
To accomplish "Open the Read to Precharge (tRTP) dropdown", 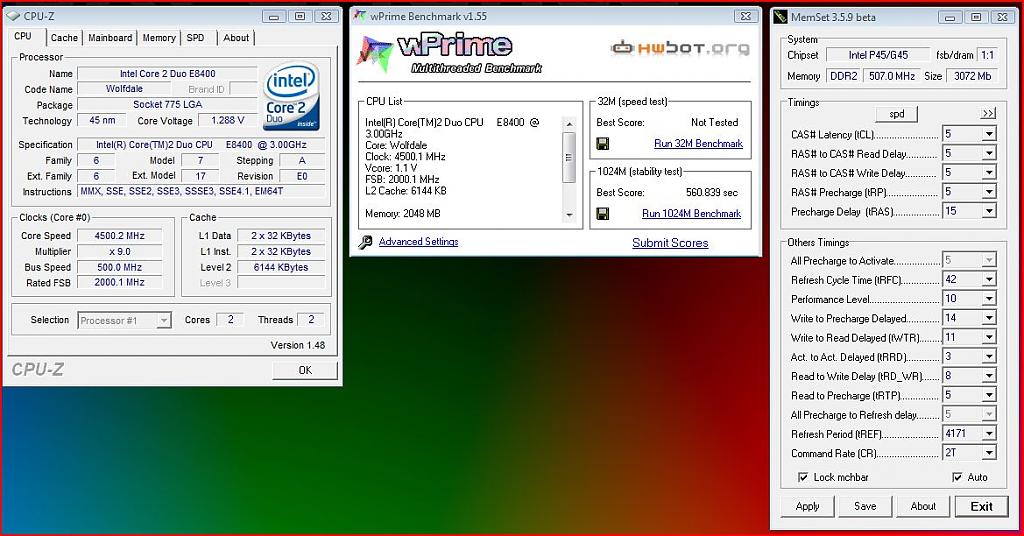I will (x=989, y=396).
